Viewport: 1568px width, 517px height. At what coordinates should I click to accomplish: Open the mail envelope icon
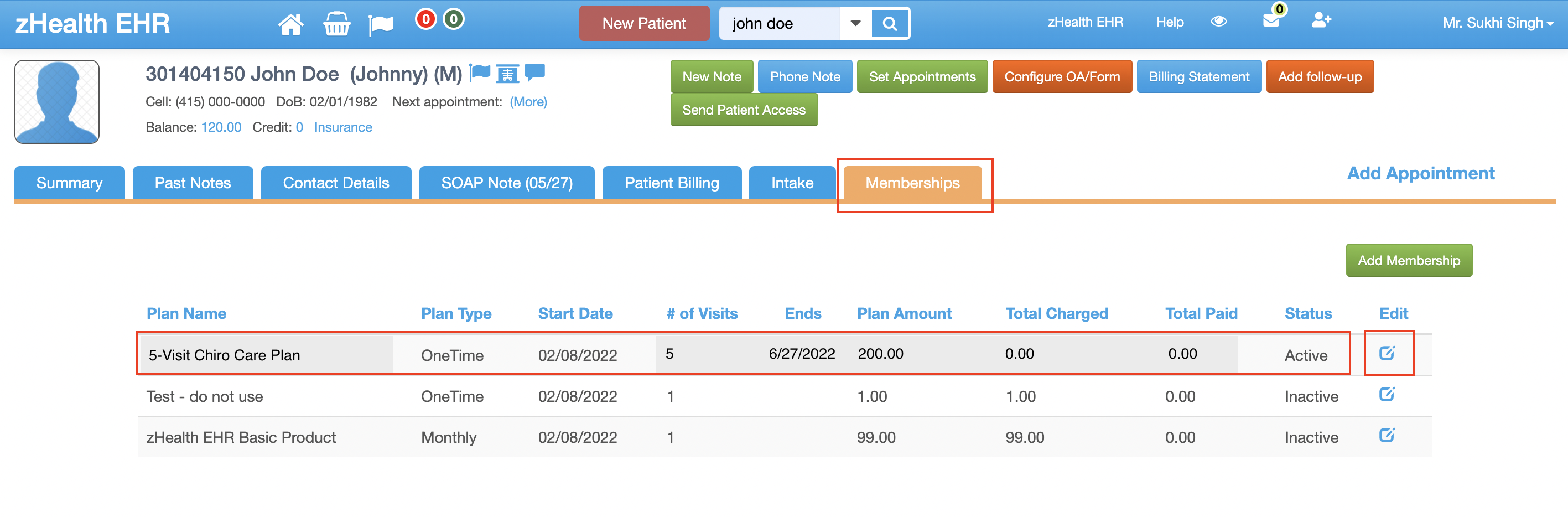click(x=1270, y=22)
